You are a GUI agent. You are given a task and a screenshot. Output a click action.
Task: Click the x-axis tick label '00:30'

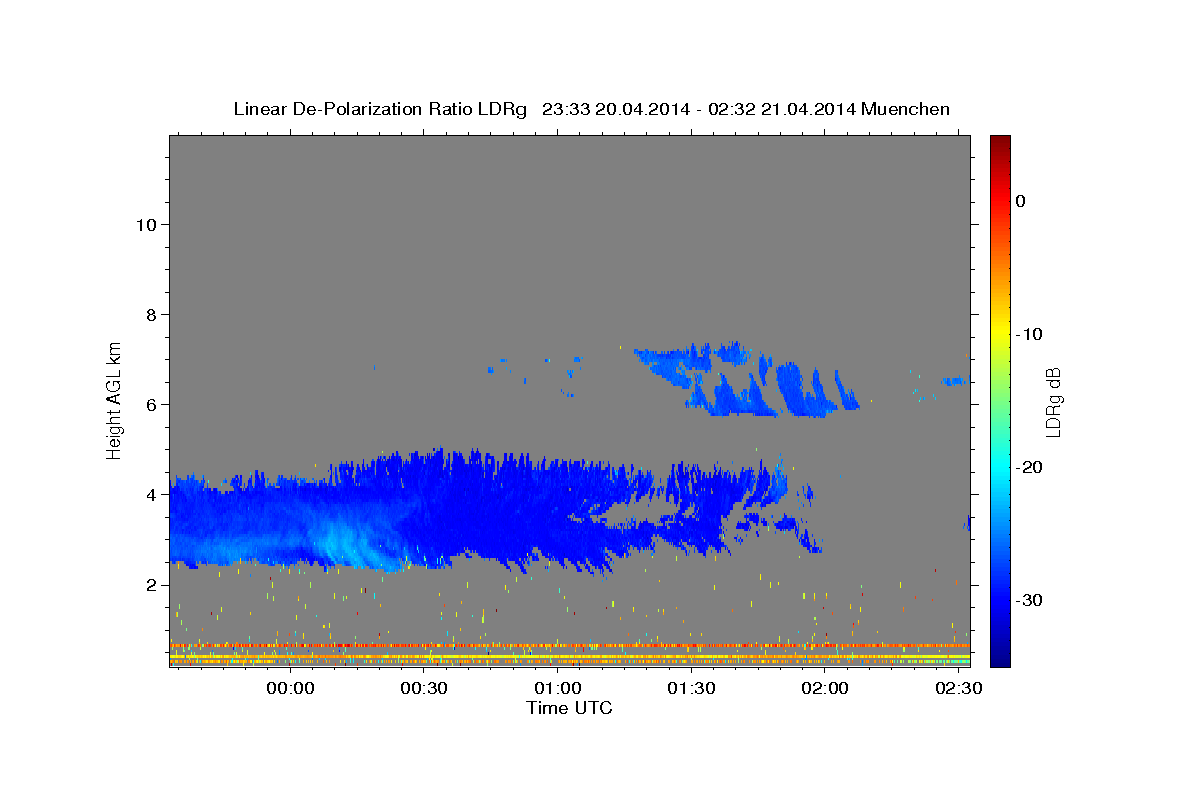(424, 689)
